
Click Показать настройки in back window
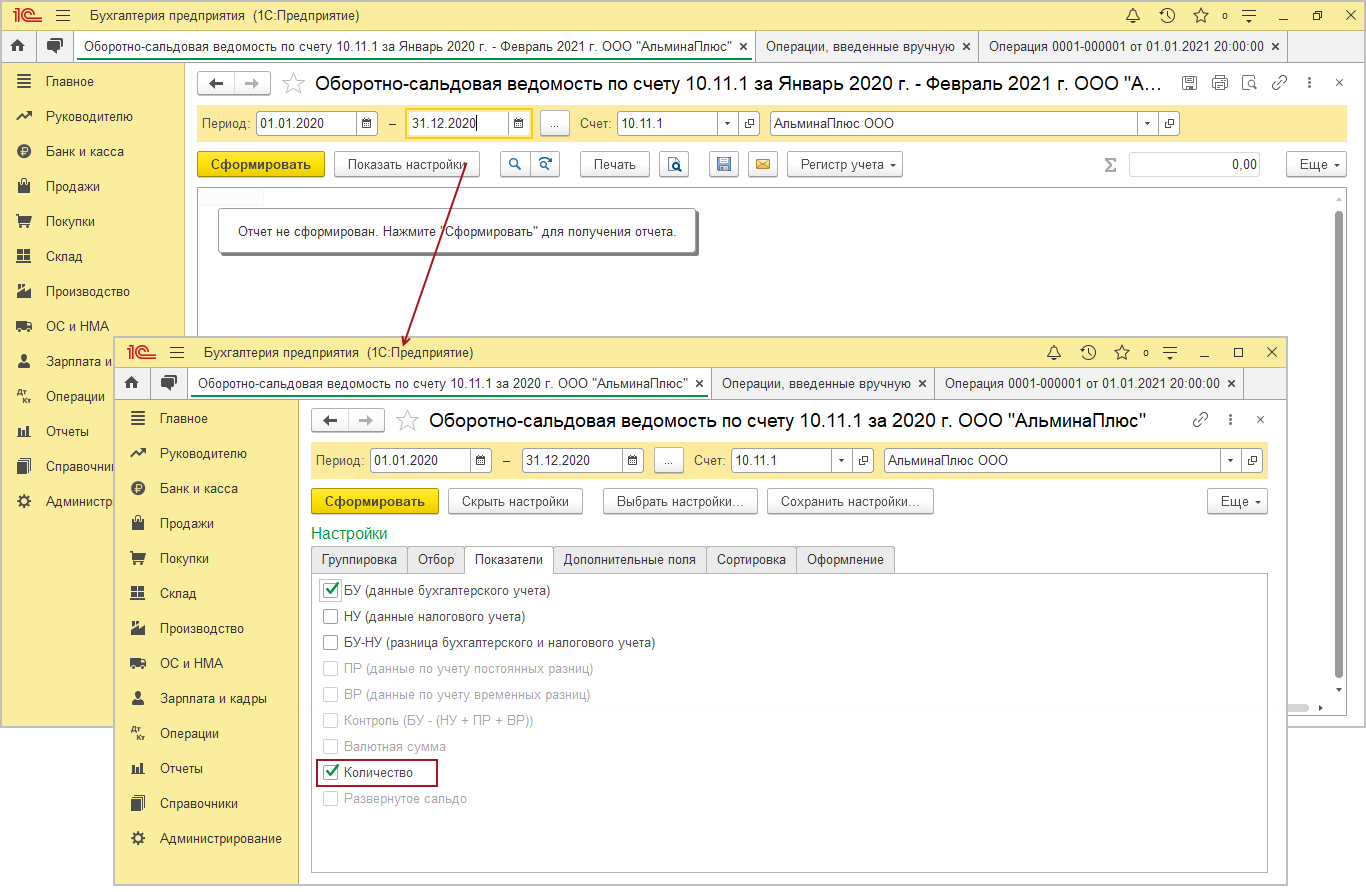(x=407, y=164)
